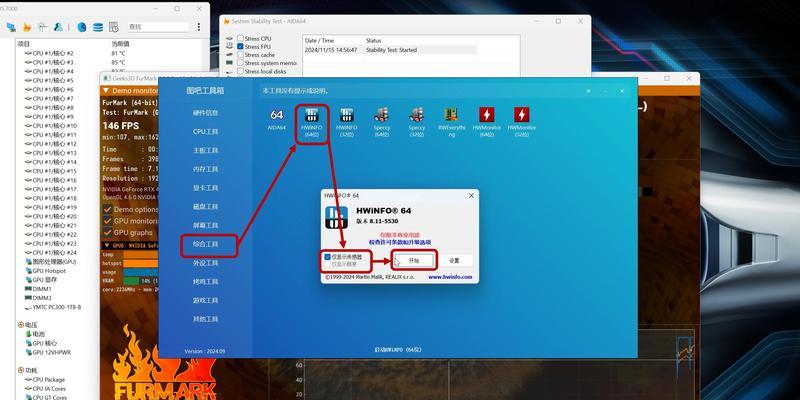Uncheck Stress FPU in Stability Test
This screenshot has height=400, width=800.
click(240, 46)
